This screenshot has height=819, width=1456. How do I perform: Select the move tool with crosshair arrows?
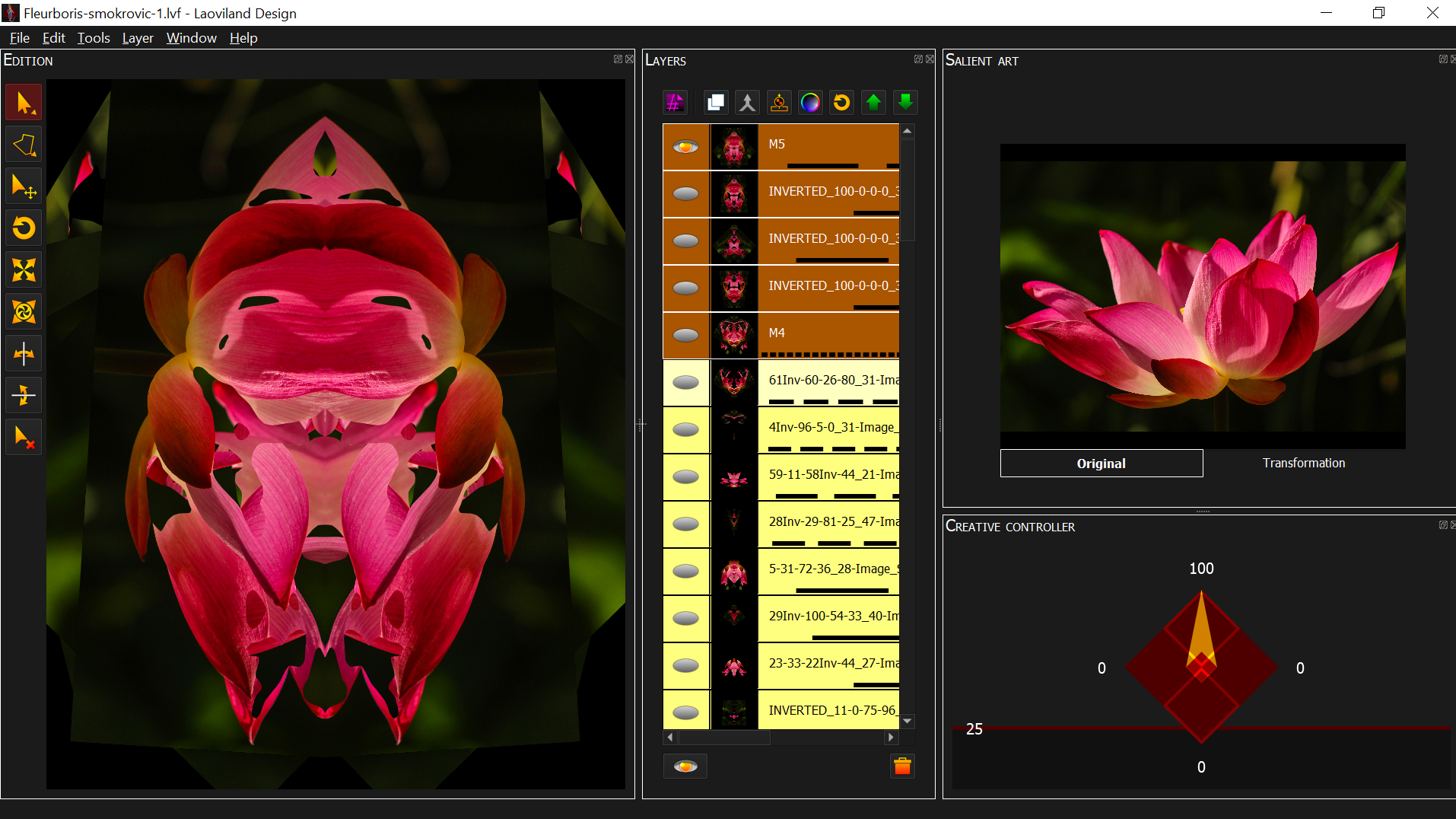(24, 186)
